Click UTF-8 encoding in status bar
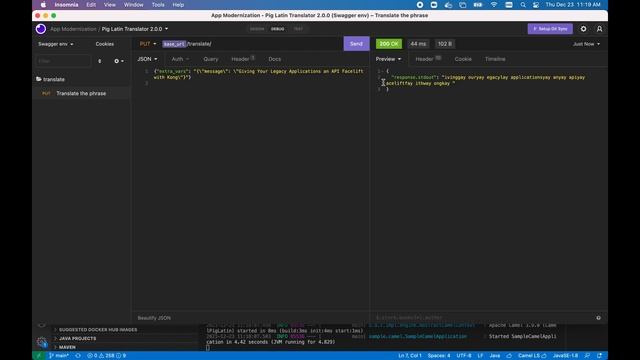This screenshot has height=360, width=640. click(x=464, y=356)
